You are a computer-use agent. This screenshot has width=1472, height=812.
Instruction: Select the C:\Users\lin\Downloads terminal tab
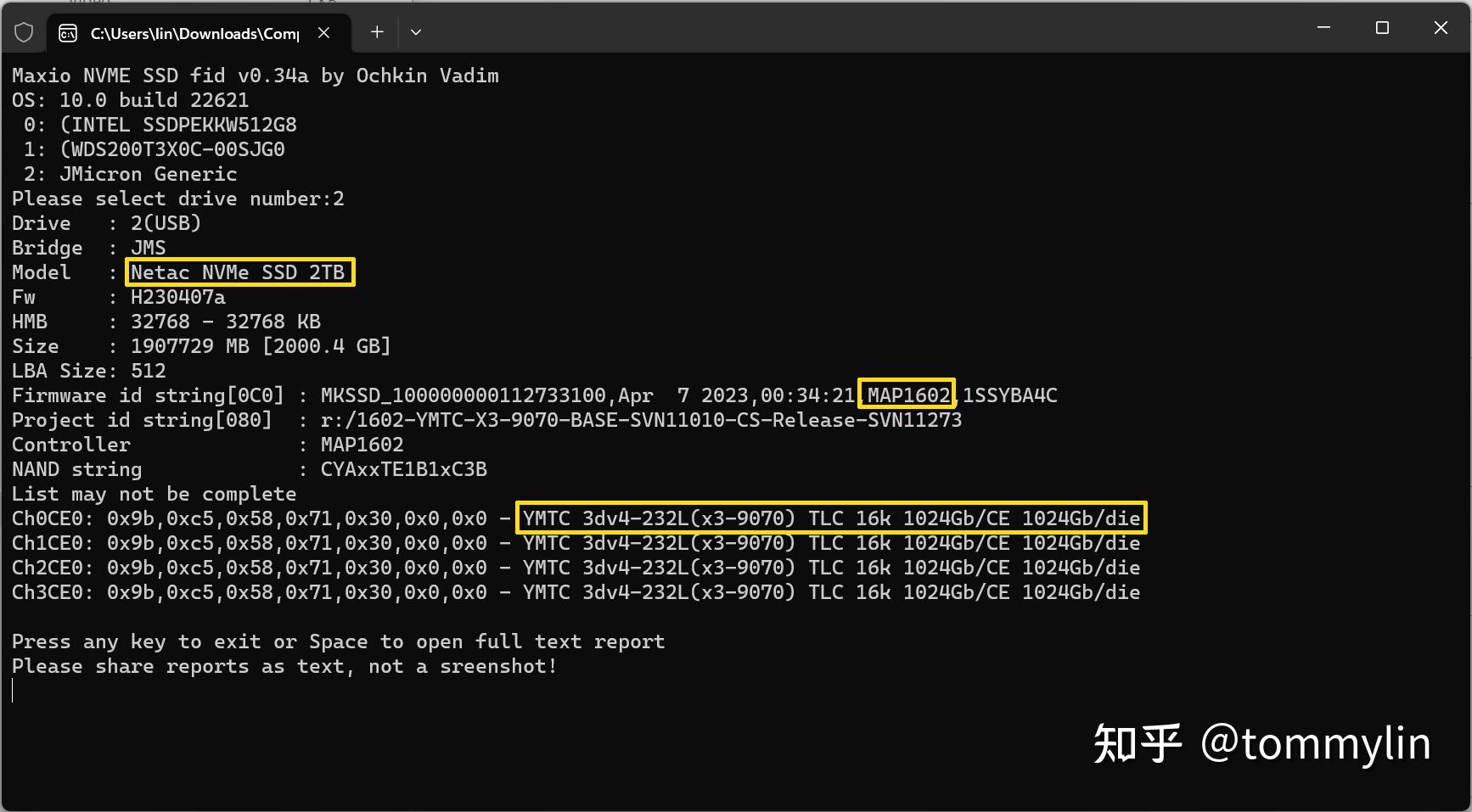(x=194, y=33)
